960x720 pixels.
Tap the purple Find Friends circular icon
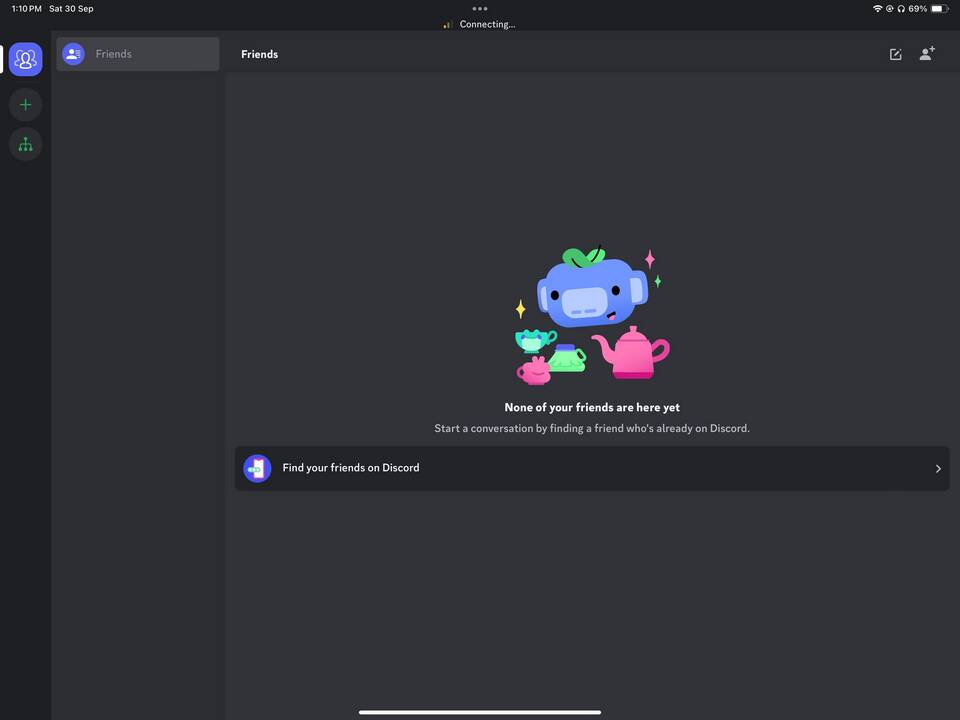coord(257,468)
